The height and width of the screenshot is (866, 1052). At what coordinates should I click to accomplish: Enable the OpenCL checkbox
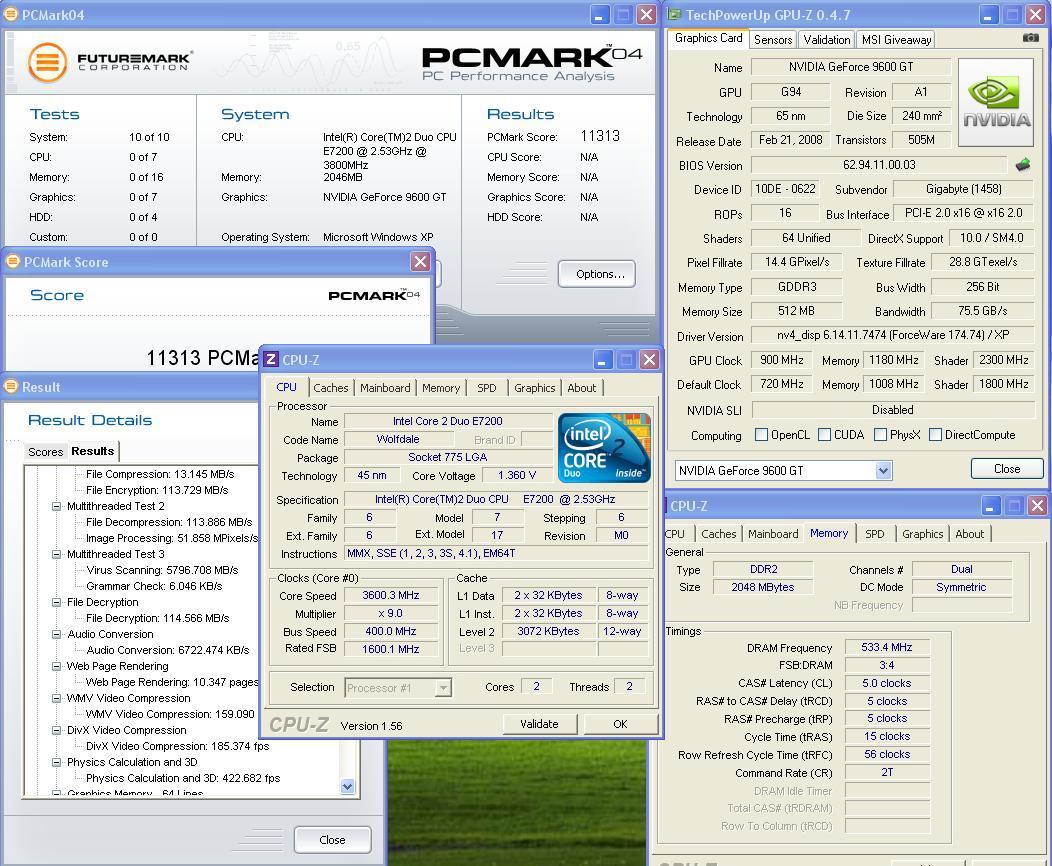pyautogui.click(x=761, y=435)
